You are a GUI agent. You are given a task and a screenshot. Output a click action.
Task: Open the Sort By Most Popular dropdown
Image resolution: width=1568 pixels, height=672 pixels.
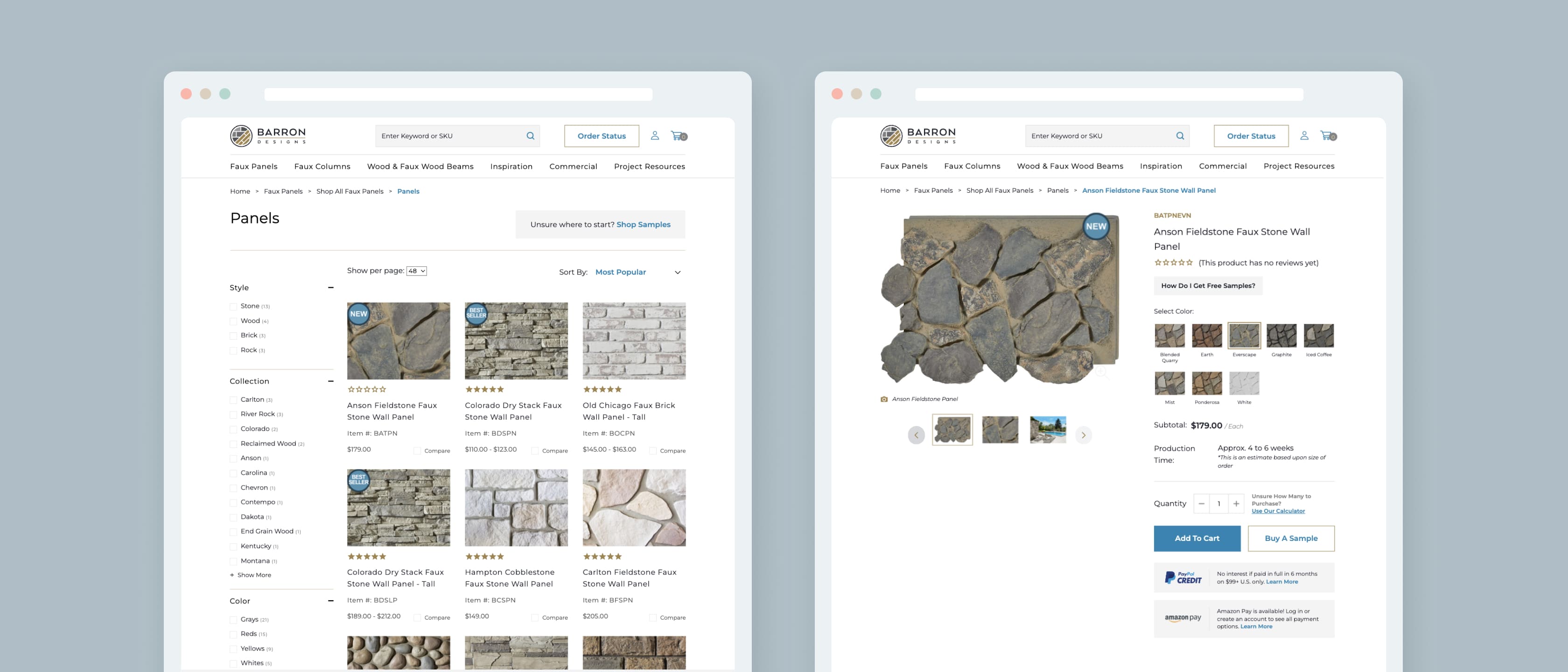pyautogui.click(x=637, y=272)
